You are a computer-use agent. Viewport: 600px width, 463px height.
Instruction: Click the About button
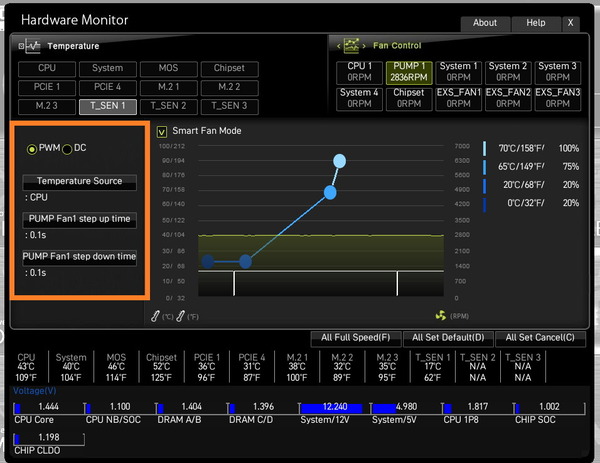point(485,24)
